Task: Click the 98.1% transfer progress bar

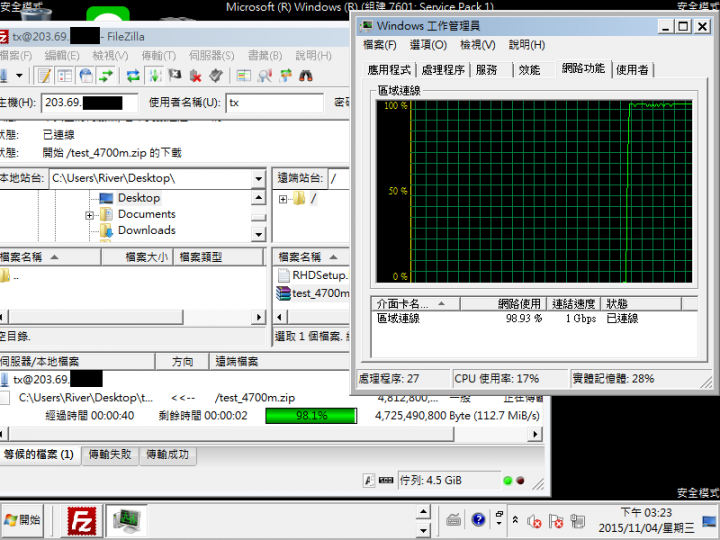Action: tap(311, 416)
